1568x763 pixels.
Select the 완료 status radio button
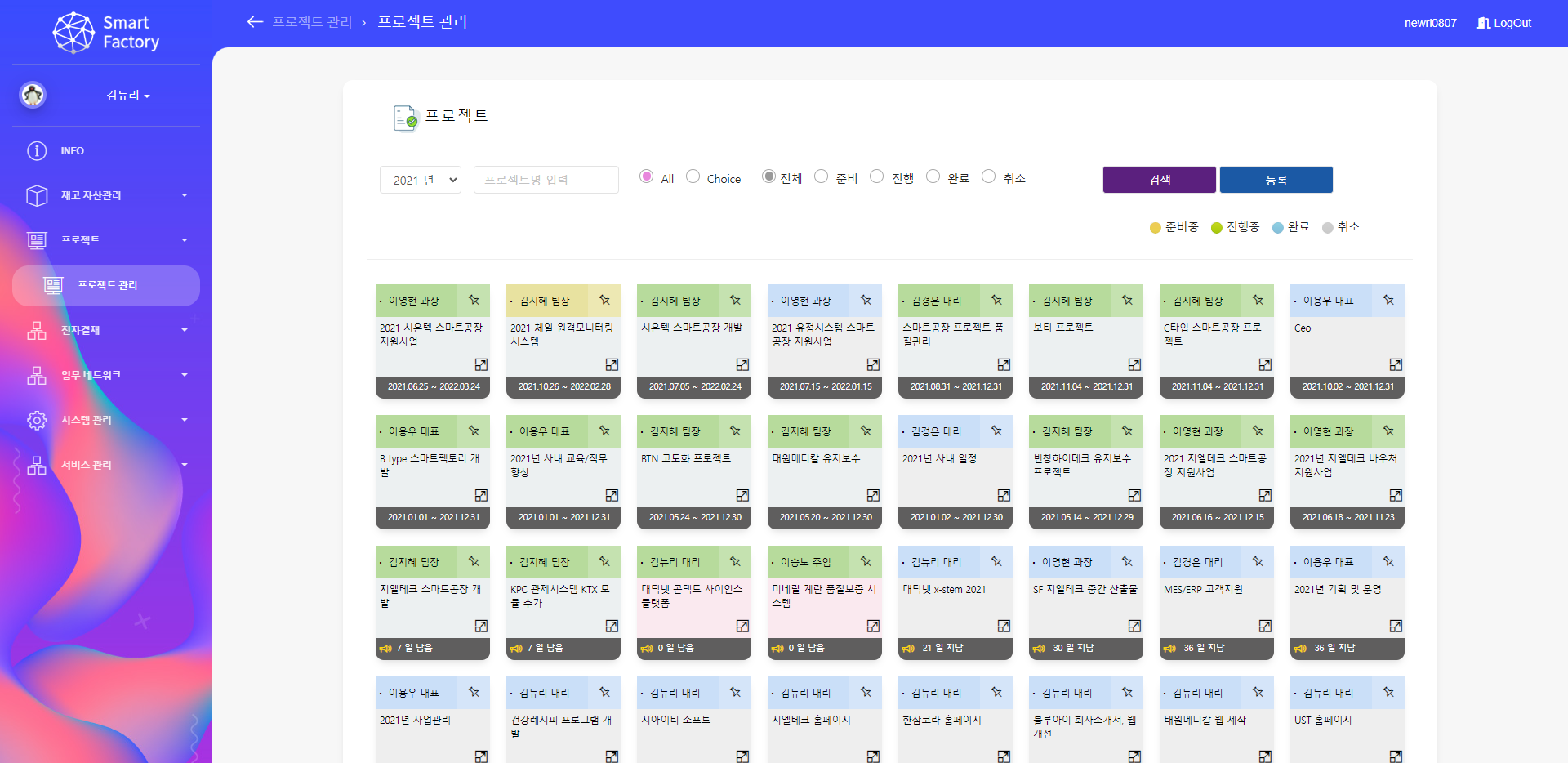pos(933,176)
